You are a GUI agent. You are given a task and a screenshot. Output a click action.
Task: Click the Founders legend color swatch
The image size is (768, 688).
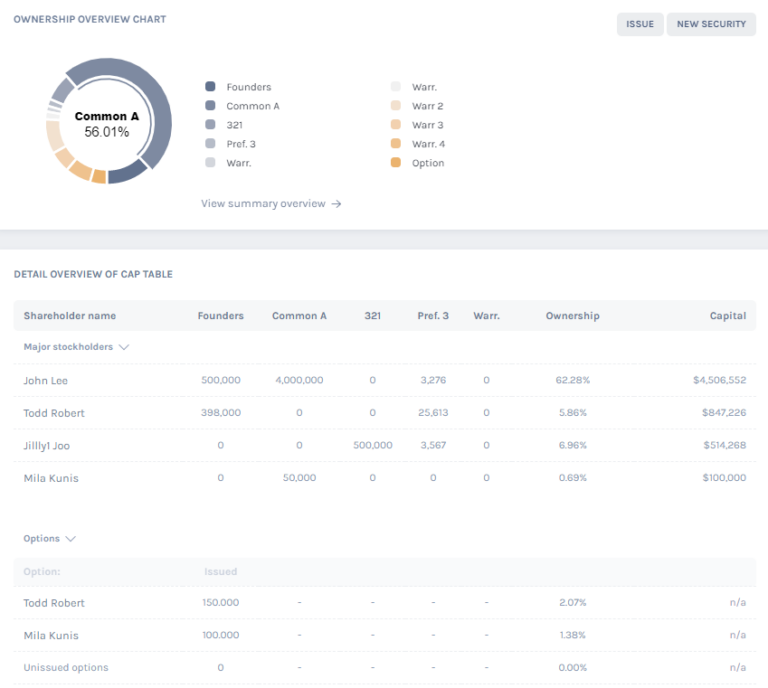(210, 87)
